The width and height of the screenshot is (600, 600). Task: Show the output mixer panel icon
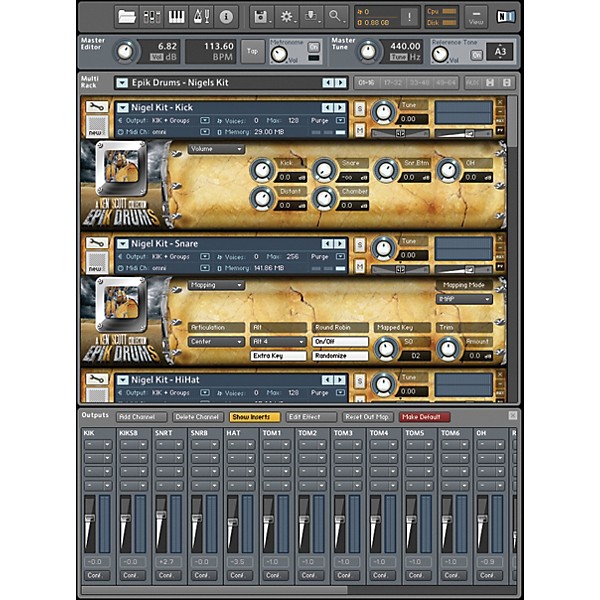tap(152, 17)
